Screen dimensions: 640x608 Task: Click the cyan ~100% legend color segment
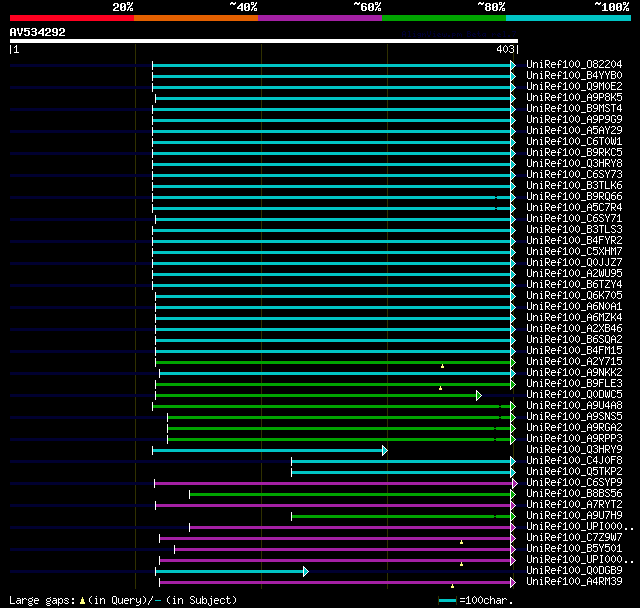pos(569,18)
